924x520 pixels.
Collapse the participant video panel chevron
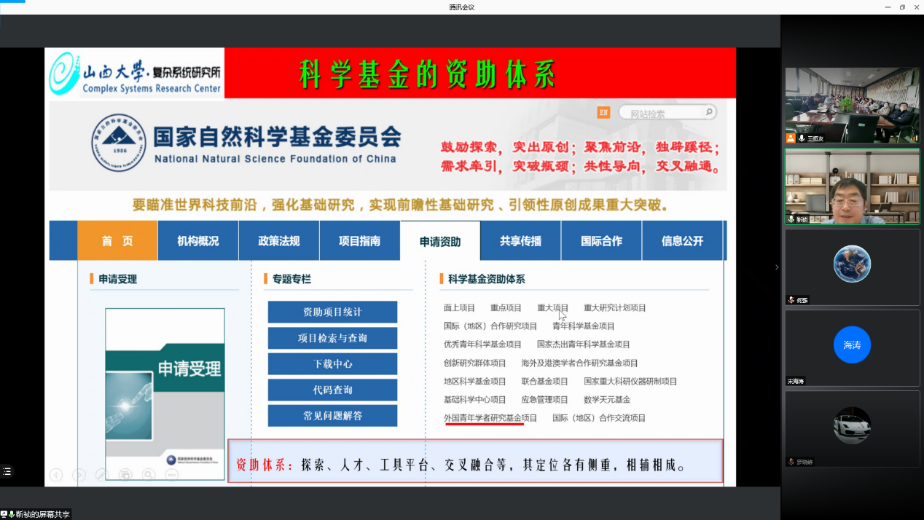(777, 267)
